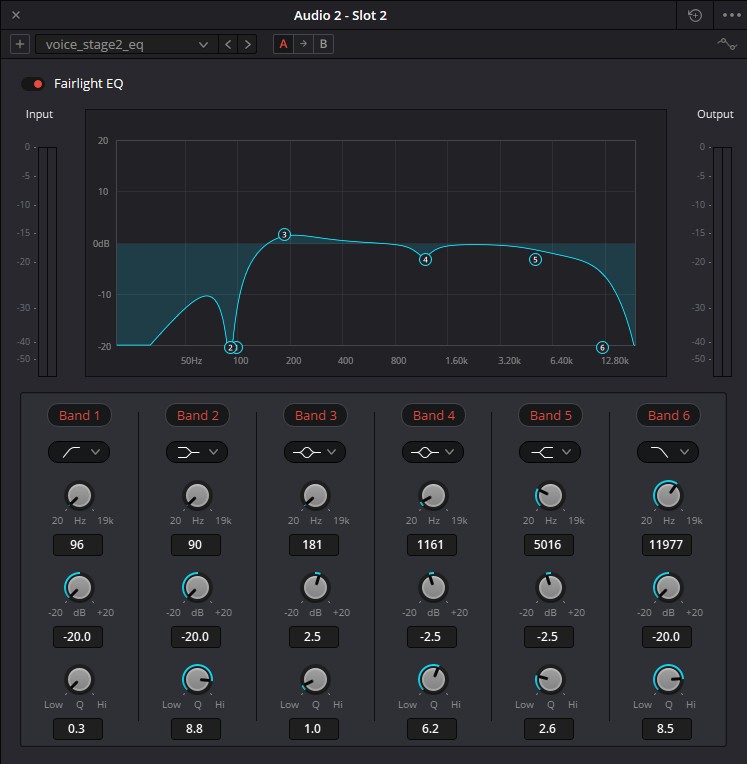The width and height of the screenshot is (747, 764).
Task: Click the add preset plus icon
Action: (20, 44)
